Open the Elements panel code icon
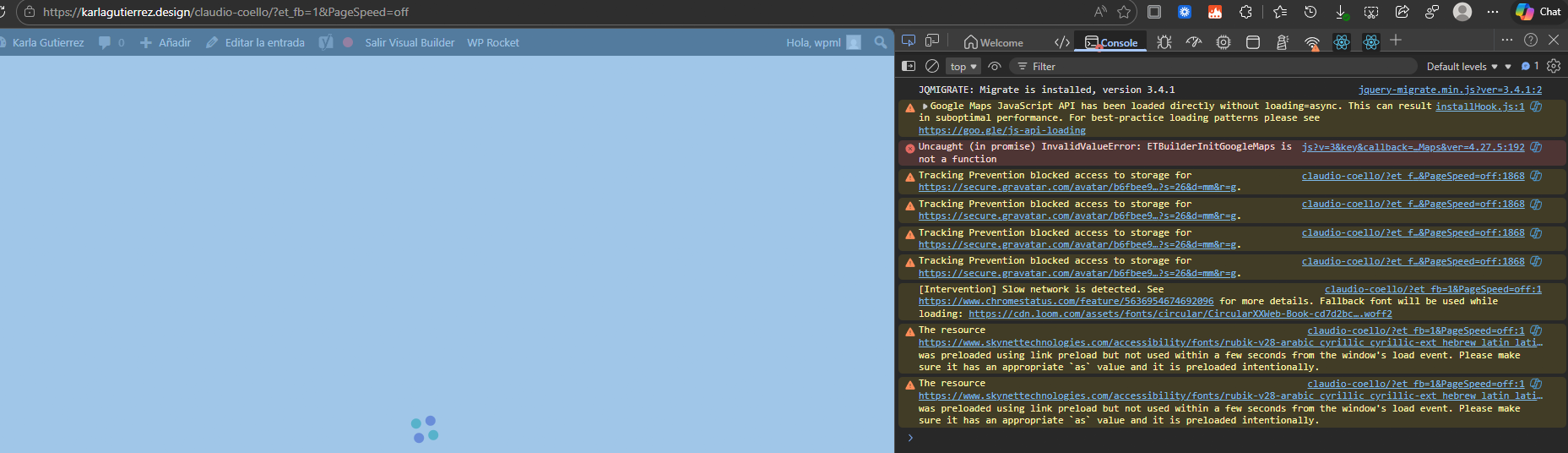 pos(1062,42)
